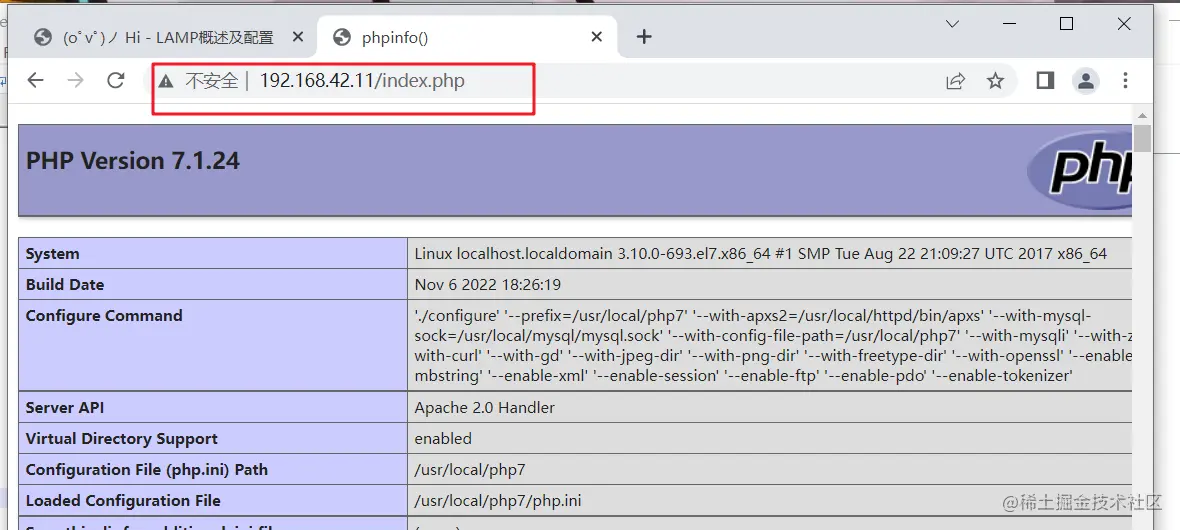This screenshot has height=530, width=1180.
Task: Open the user profile avatar menu
Action: coord(1085,81)
